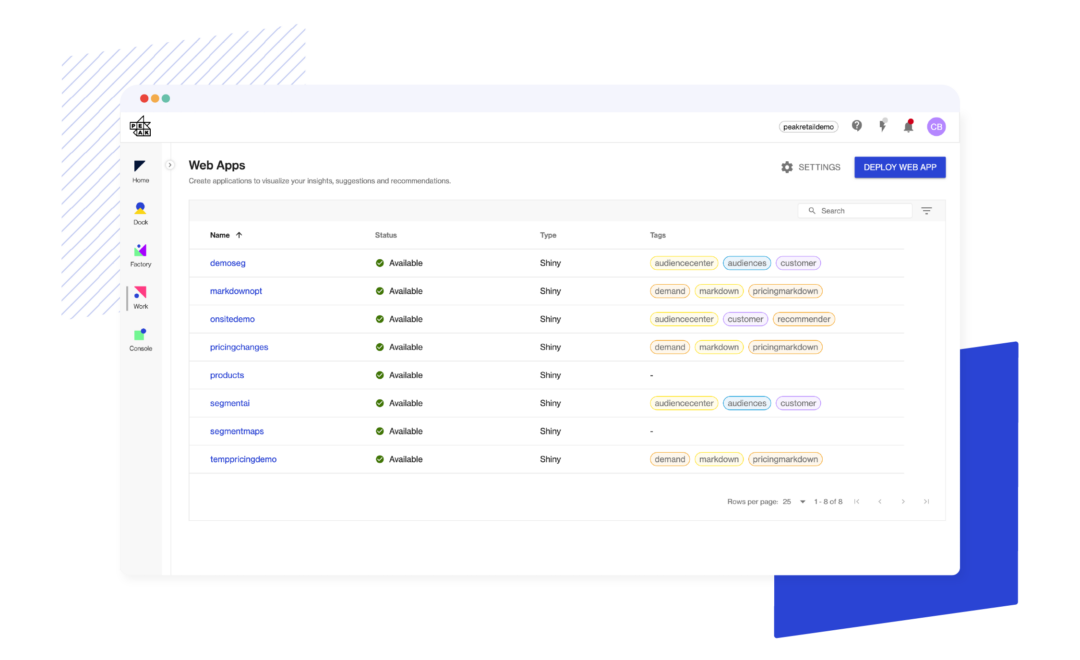This screenshot has width=1080, height=660.
Task: Open the Dock section in sidebar
Action: click(140, 212)
